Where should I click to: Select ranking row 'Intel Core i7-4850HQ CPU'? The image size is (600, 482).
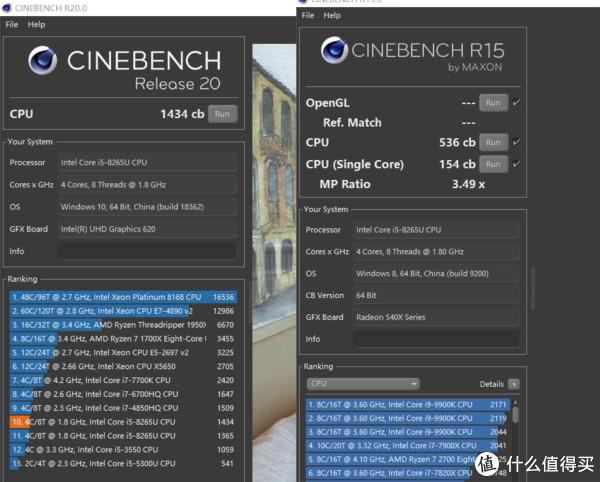pos(123,408)
